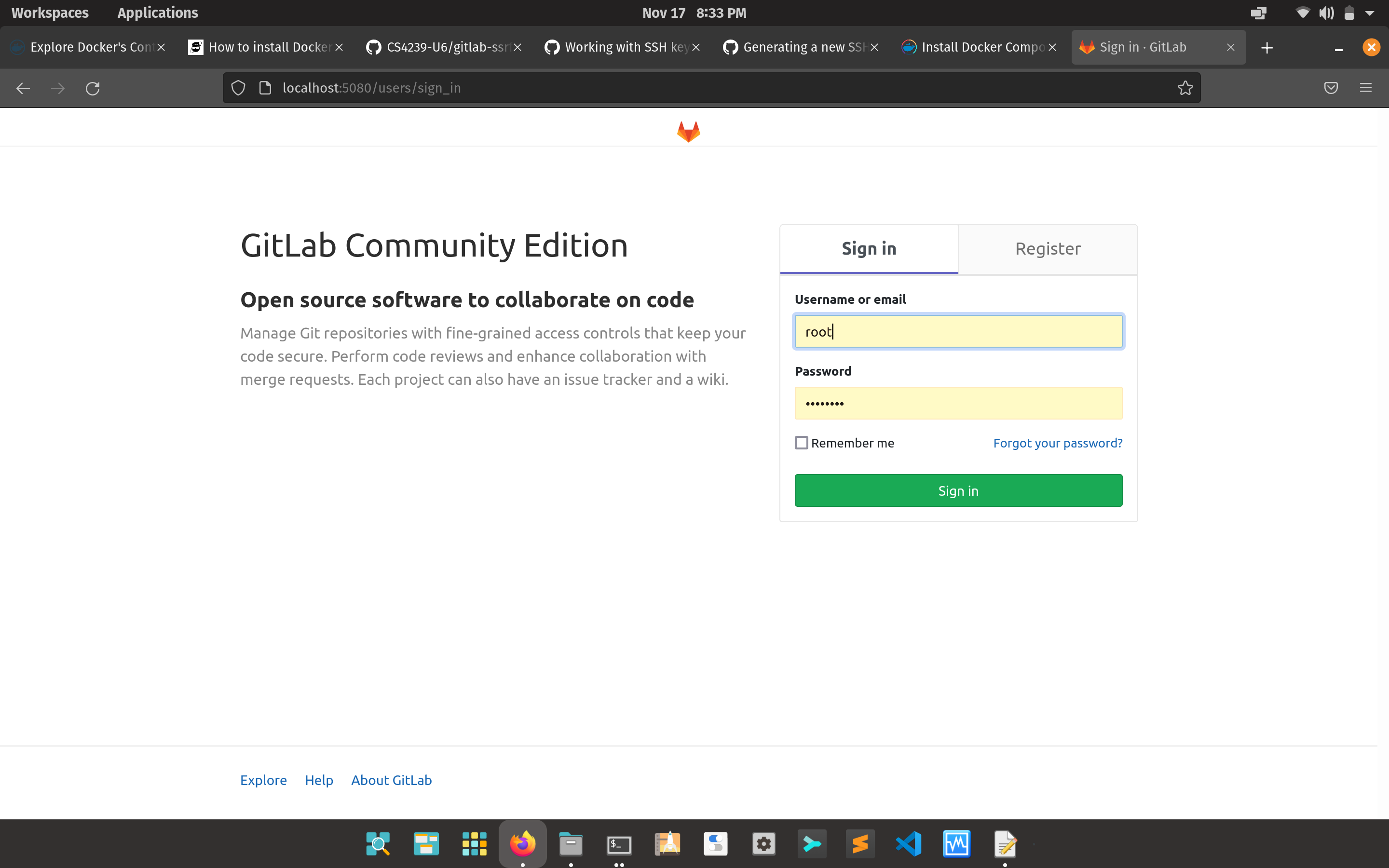This screenshot has width=1389, height=868.
Task: Click the Firefox icon in dock
Action: click(x=522, y=843)
